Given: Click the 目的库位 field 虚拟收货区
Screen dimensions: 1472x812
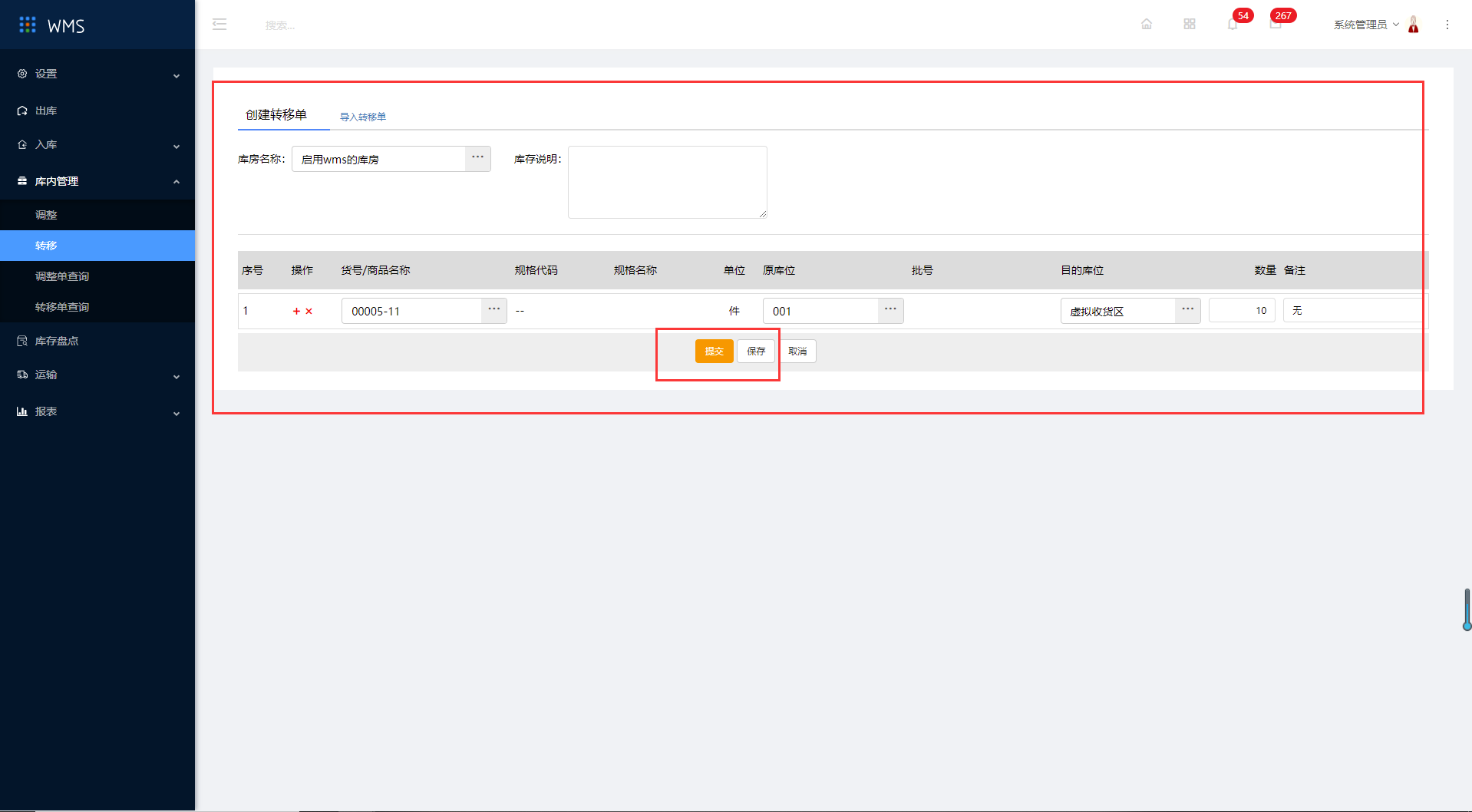Looking at the screenshot, I should [x=1118, y=311].
